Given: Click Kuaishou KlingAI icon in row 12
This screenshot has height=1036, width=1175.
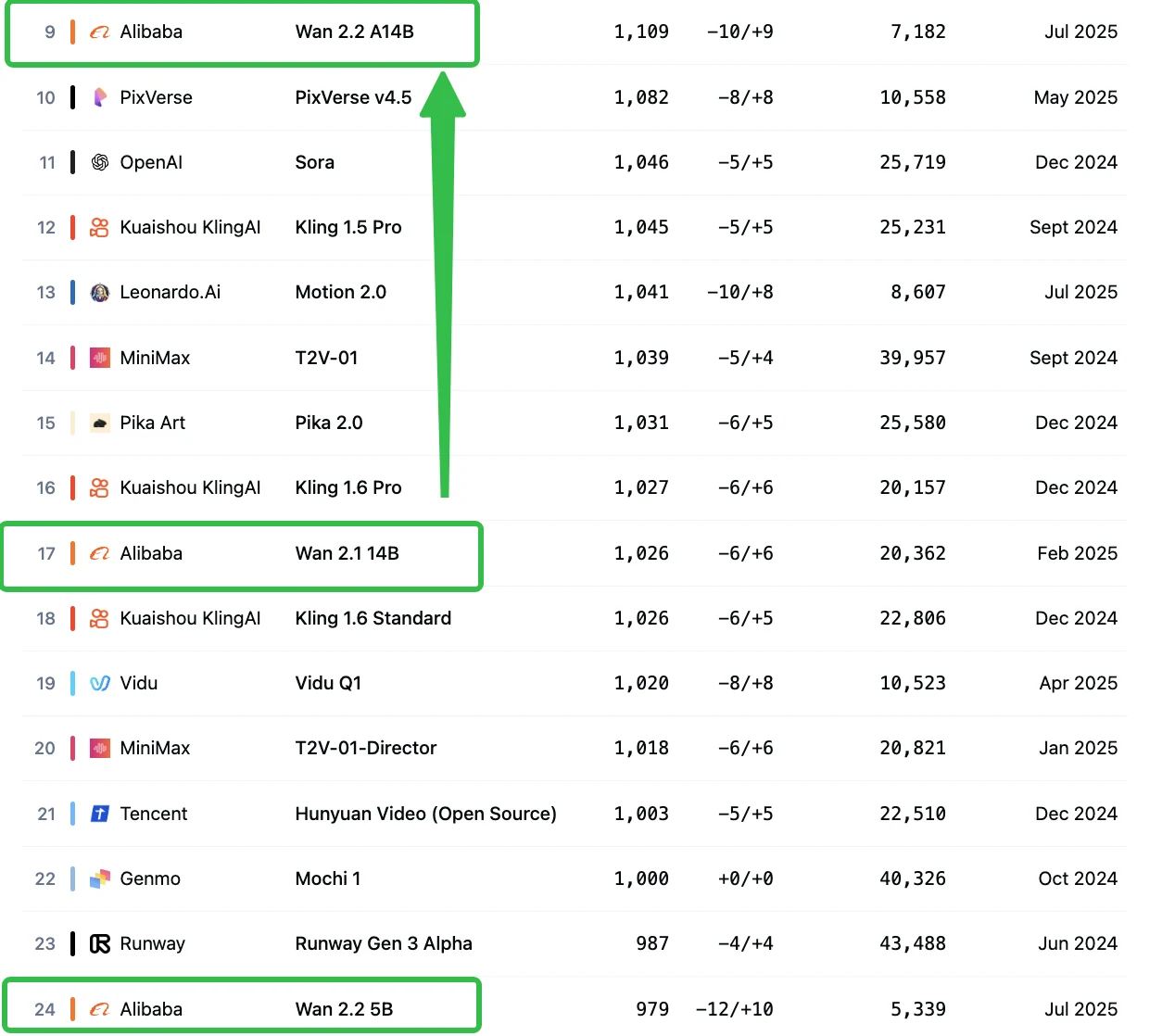Looking at the screenshot, I should [x=100, y=228].
